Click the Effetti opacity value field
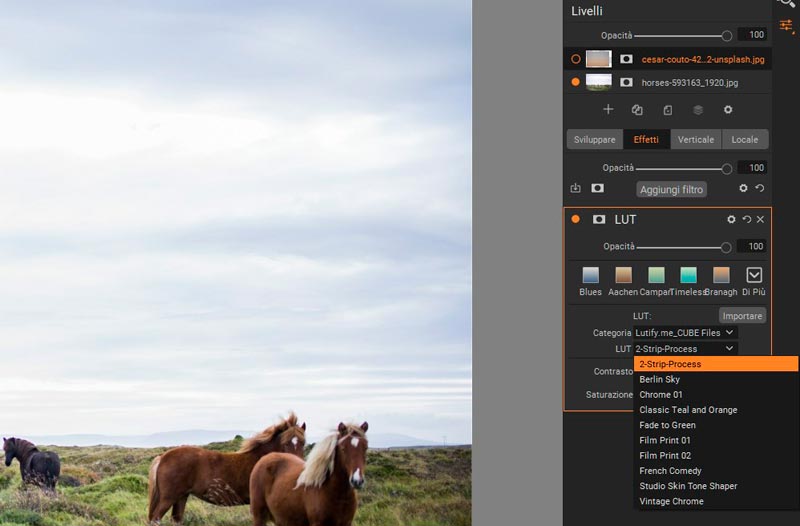This screenshot has width=800, height=526. click(x=753, y=167)
